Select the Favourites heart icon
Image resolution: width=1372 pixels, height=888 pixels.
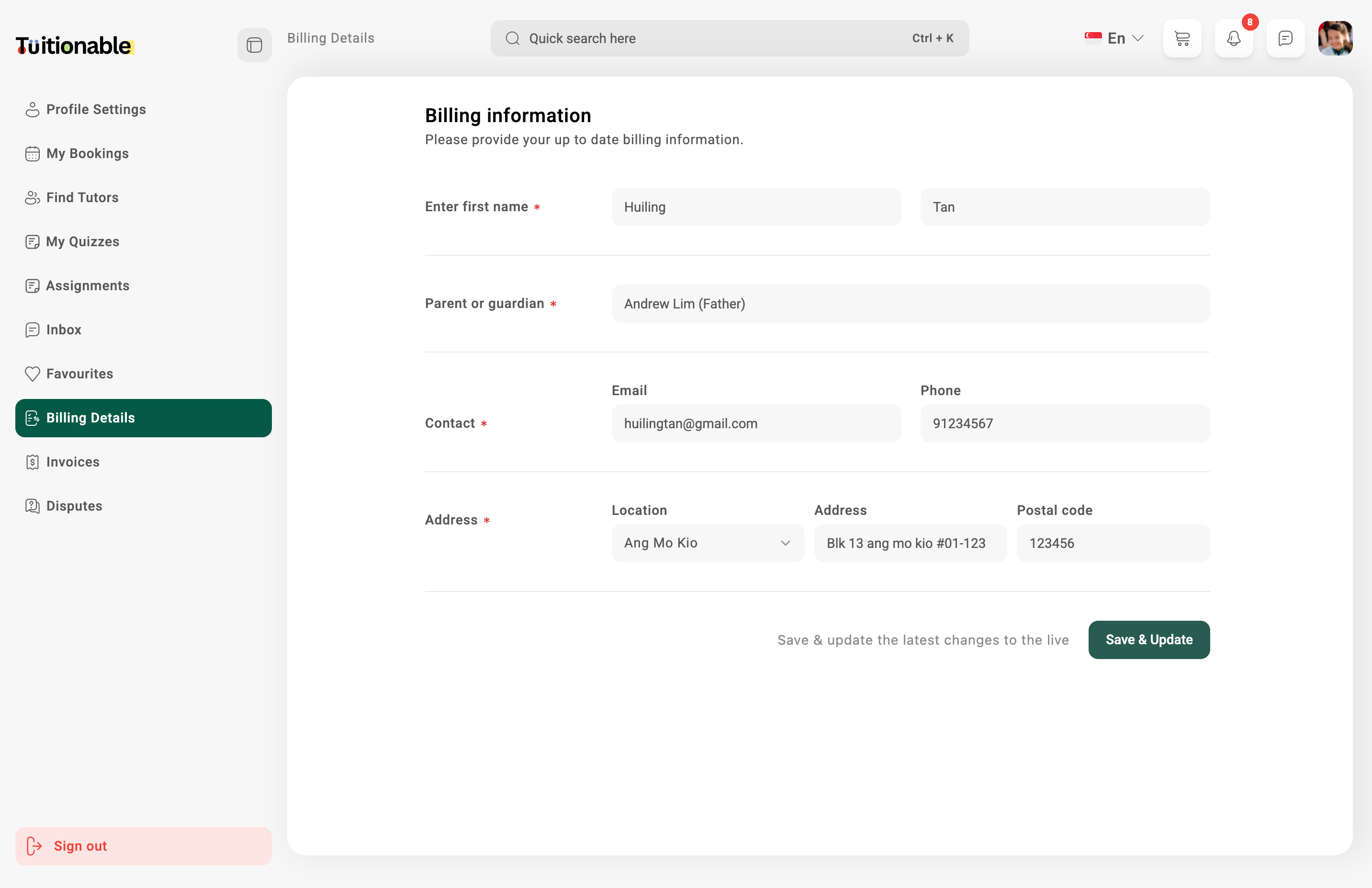coord(32,374)
